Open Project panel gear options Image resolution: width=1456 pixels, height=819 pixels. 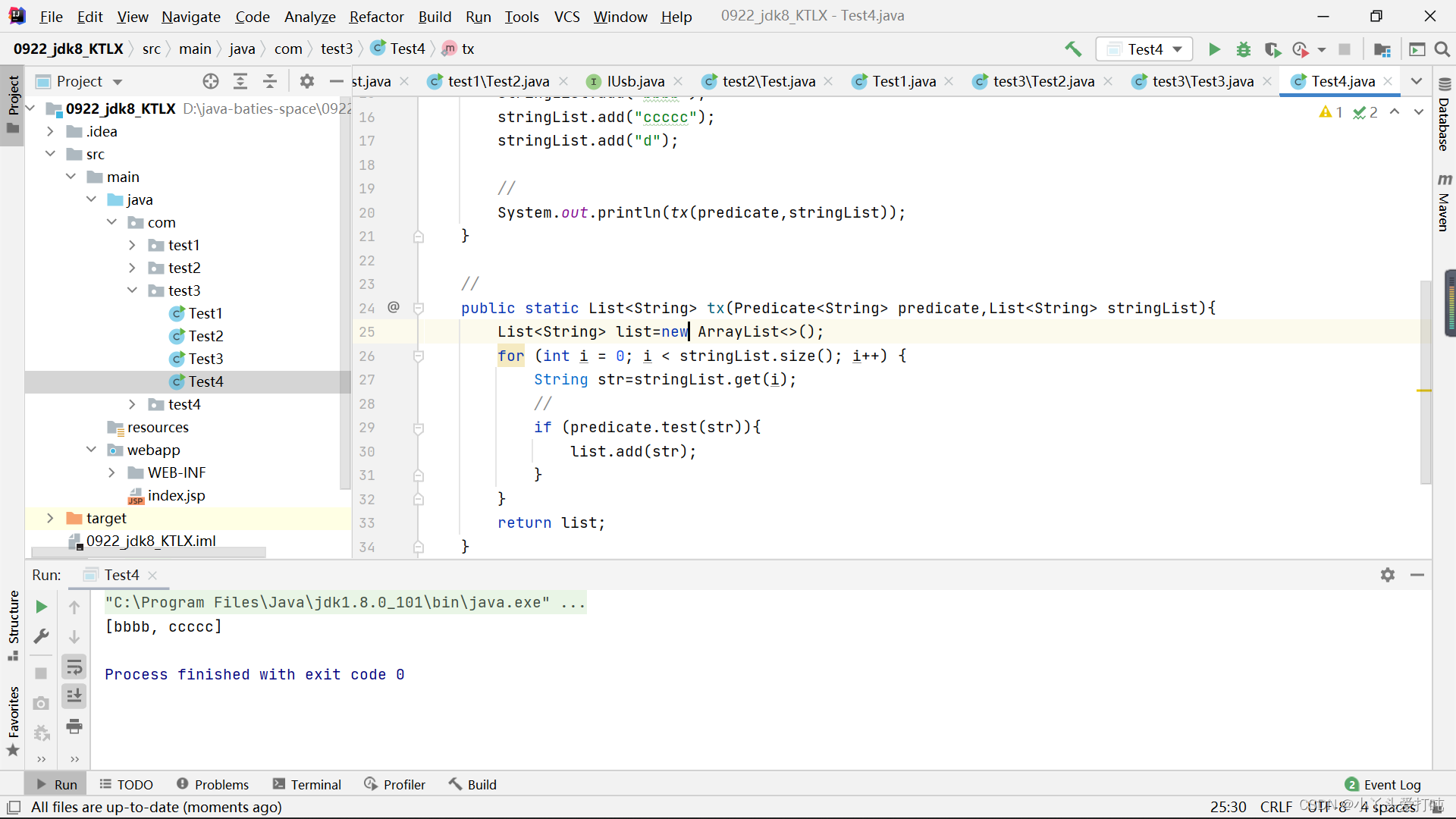coord(307,81)
